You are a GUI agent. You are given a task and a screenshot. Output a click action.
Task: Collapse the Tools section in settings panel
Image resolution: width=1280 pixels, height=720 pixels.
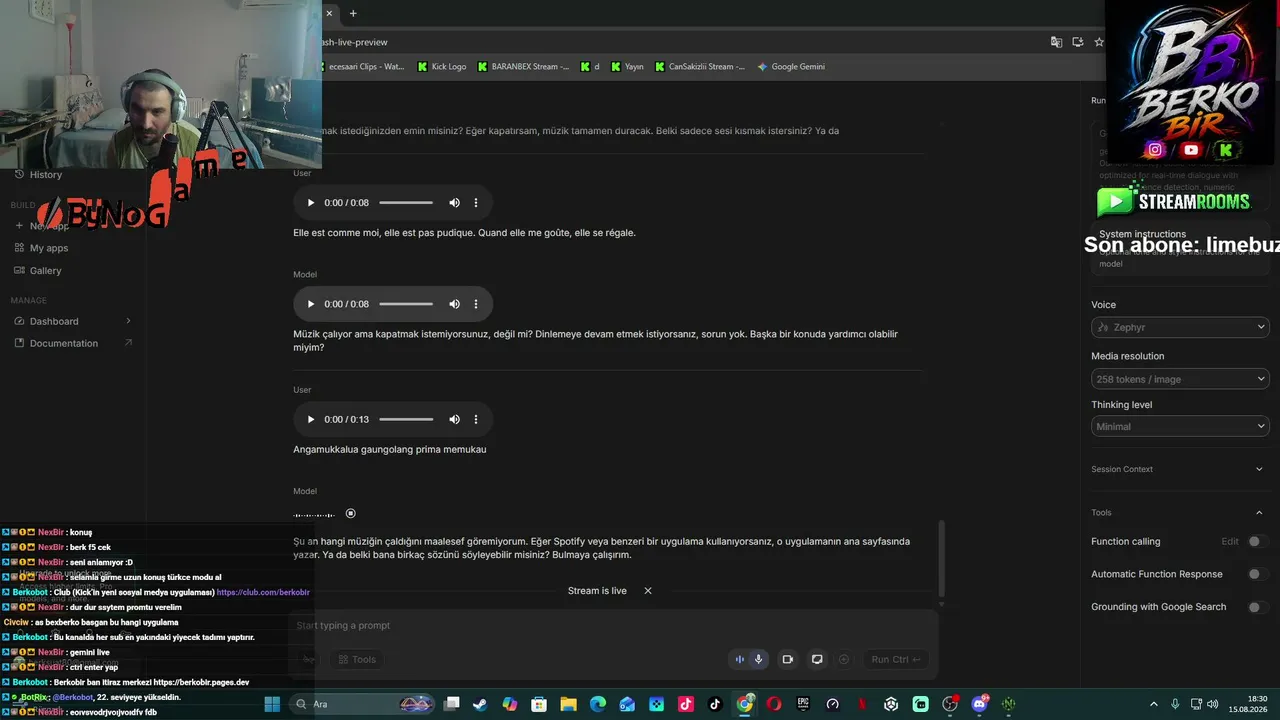[x=1259, y=513]
